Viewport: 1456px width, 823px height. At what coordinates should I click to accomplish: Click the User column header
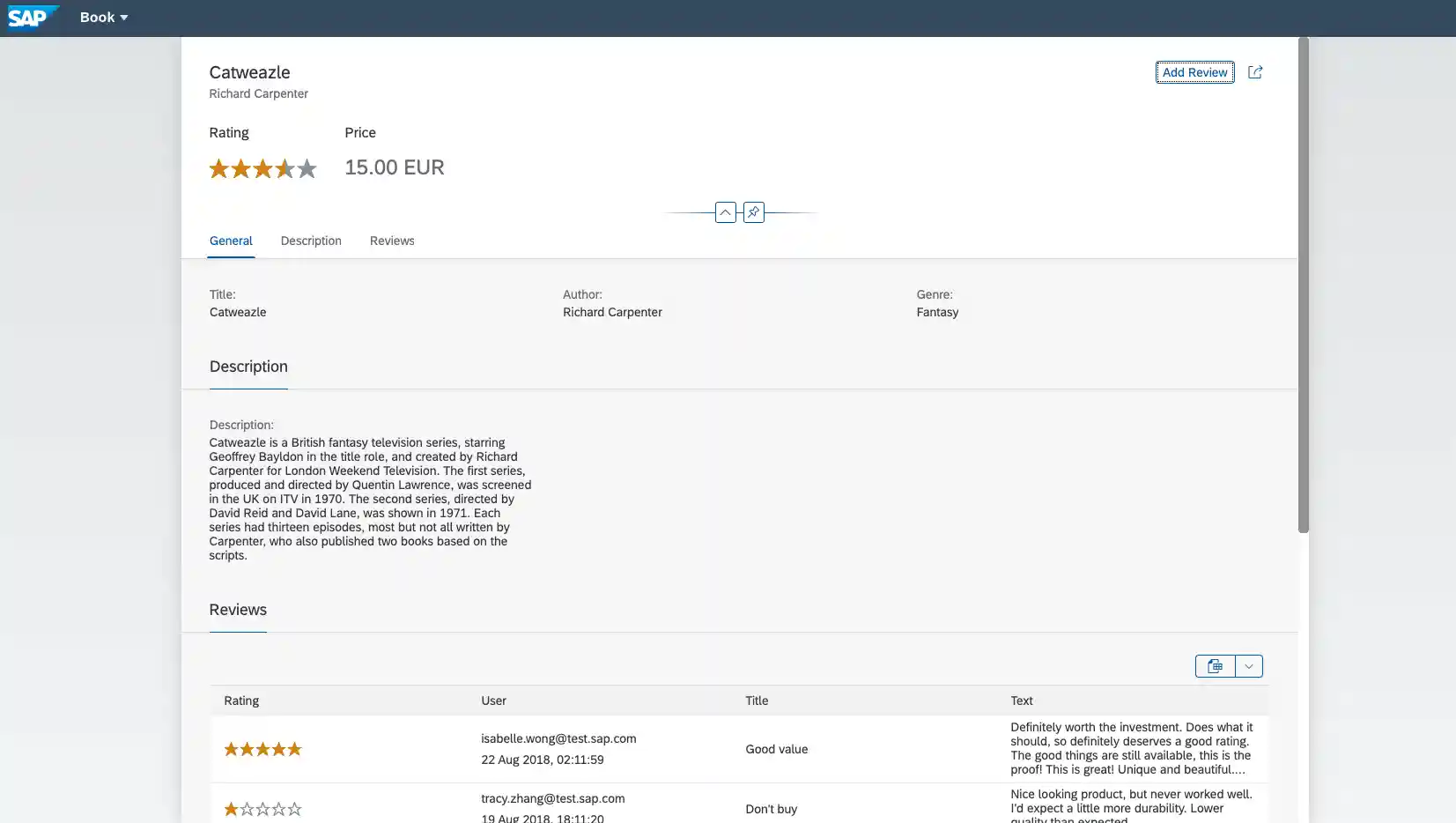(x=493, y=701)
